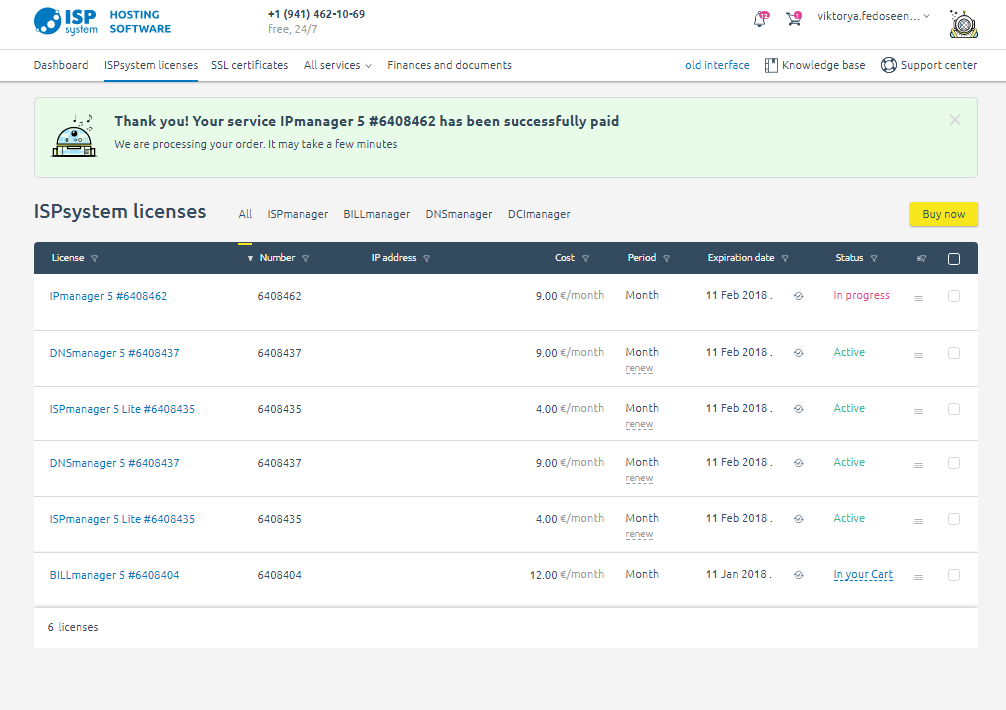This screenshot has width=1006, height=710.
Task: Click filter icon on Period column
Action: pyautogui.click(x=667, y=258)
